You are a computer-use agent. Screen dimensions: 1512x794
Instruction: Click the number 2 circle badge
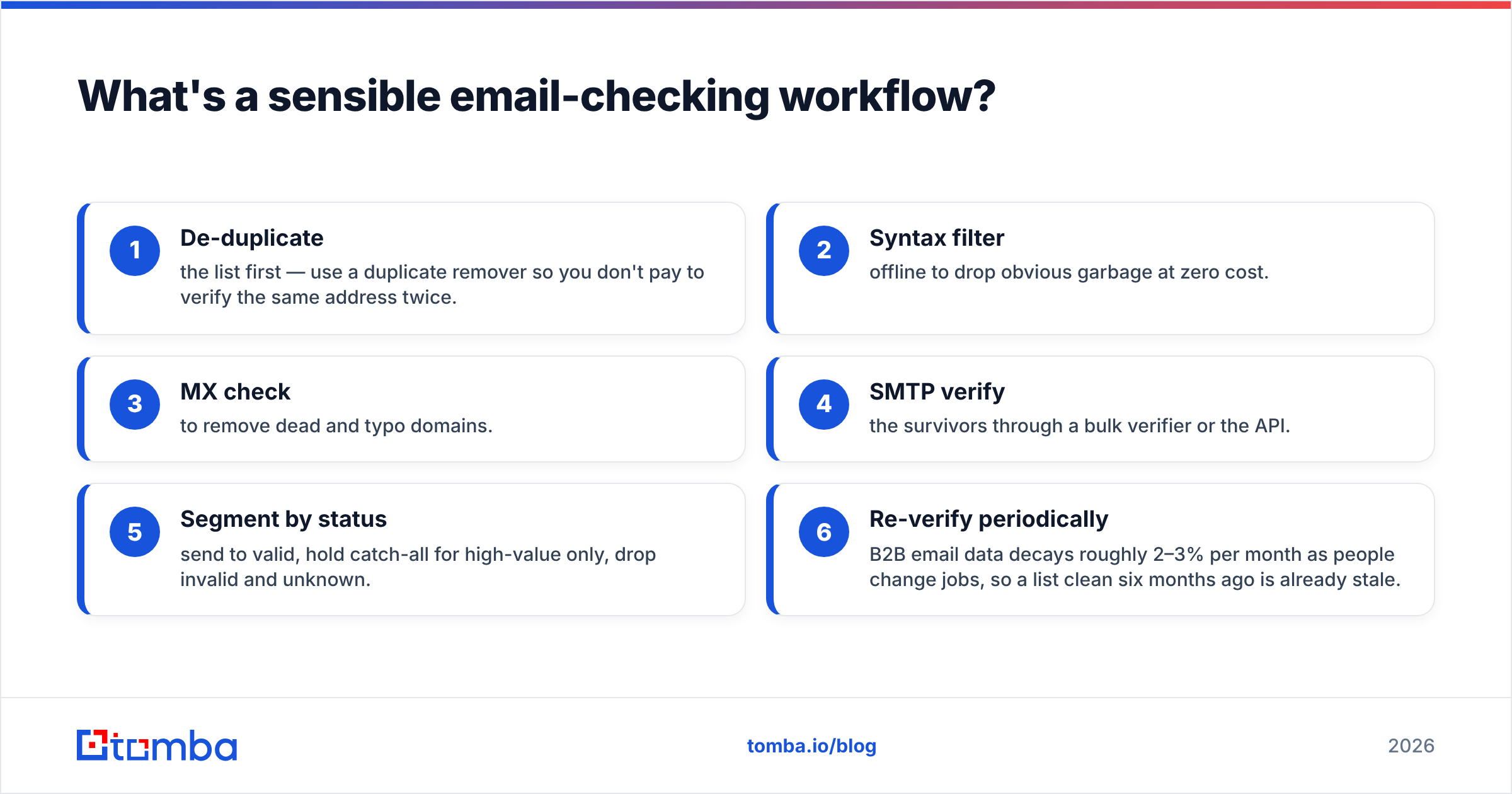824,250
